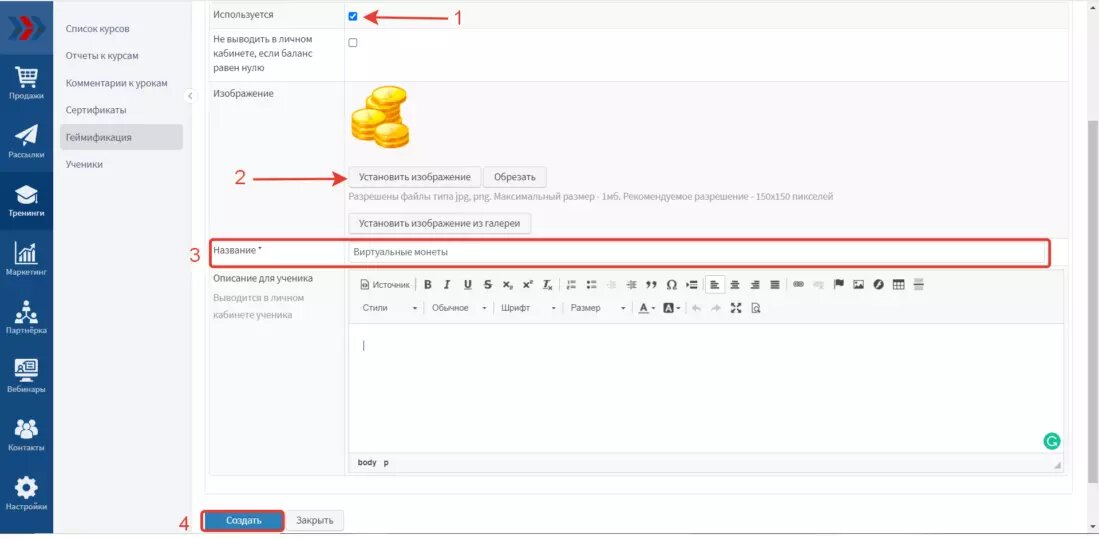This screenshot has width=1099, height=539.
Task: Click the p tag in editor path
Action: click(386, 463)
